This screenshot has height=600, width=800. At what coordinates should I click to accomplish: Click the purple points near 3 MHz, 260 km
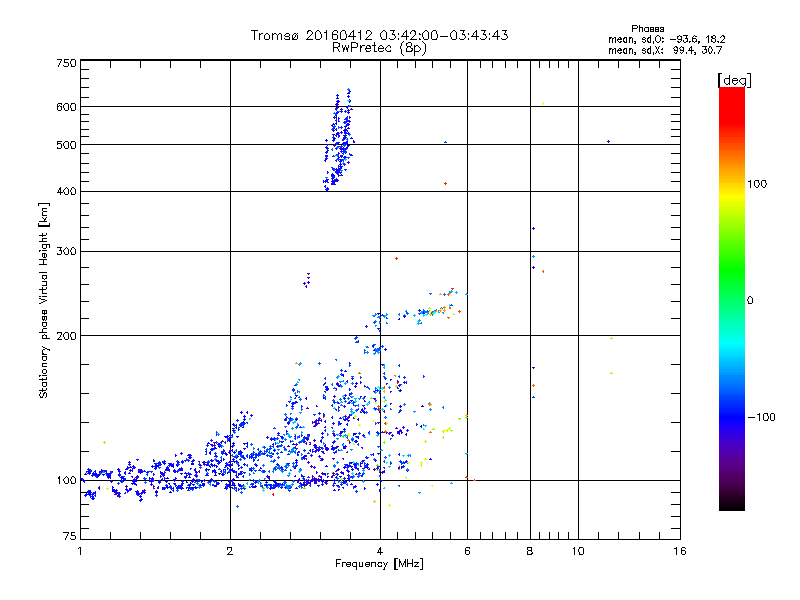coord(307,280)
